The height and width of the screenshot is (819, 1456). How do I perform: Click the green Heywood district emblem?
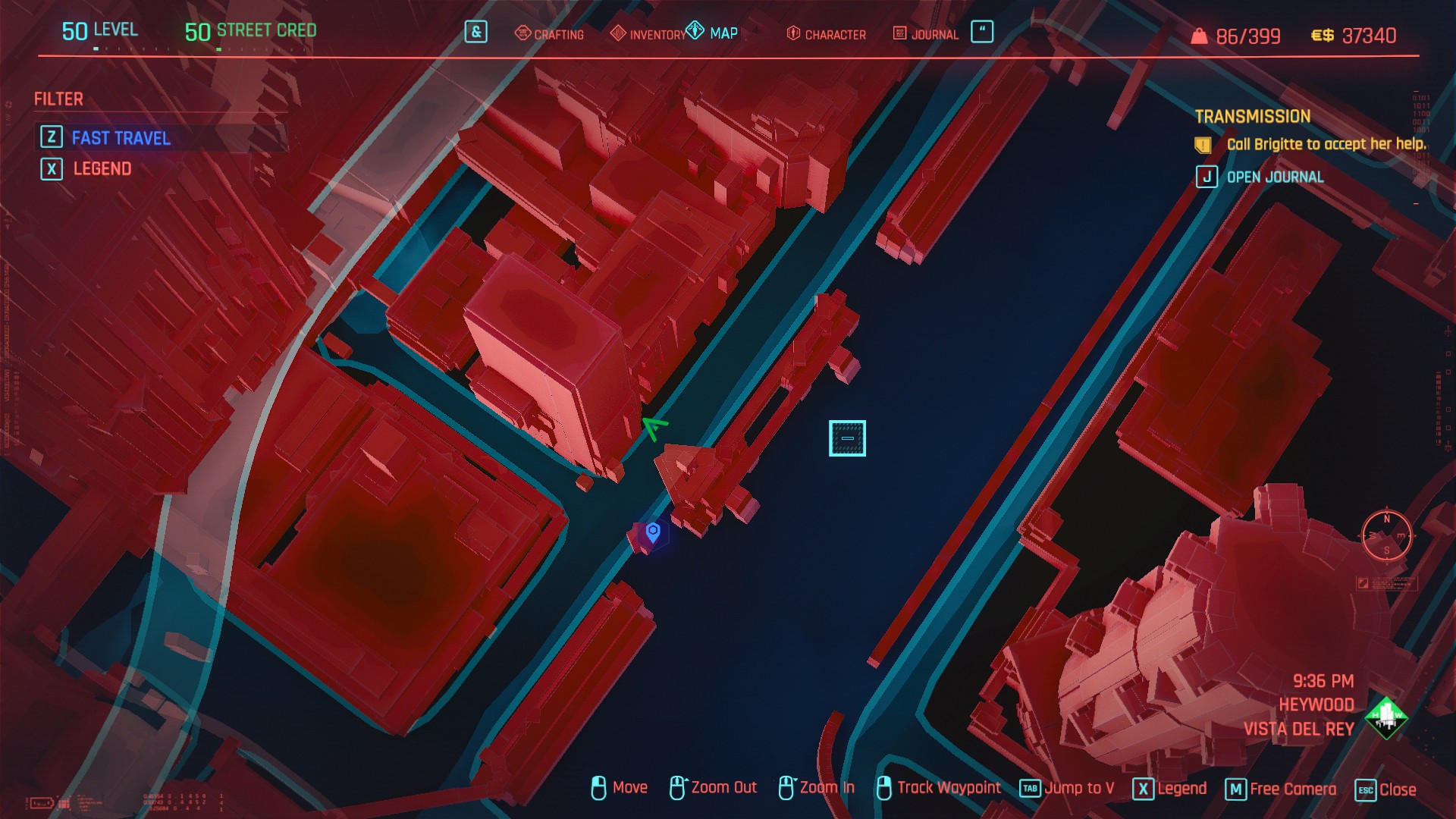click(1386, 717)
